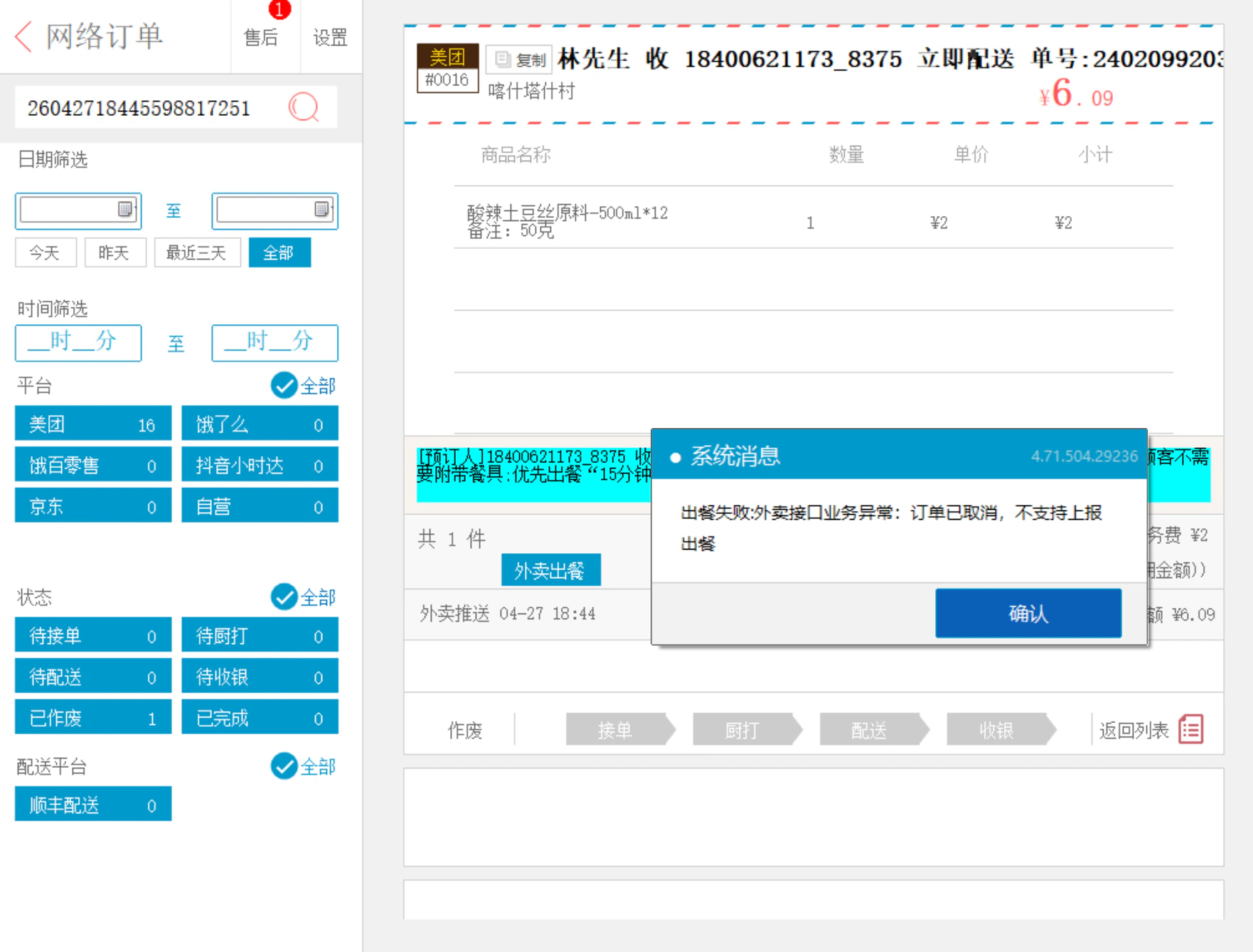Open the start date calendar picker icon
The height and width of the screenshot is (952, 1253).
point(125,210)
